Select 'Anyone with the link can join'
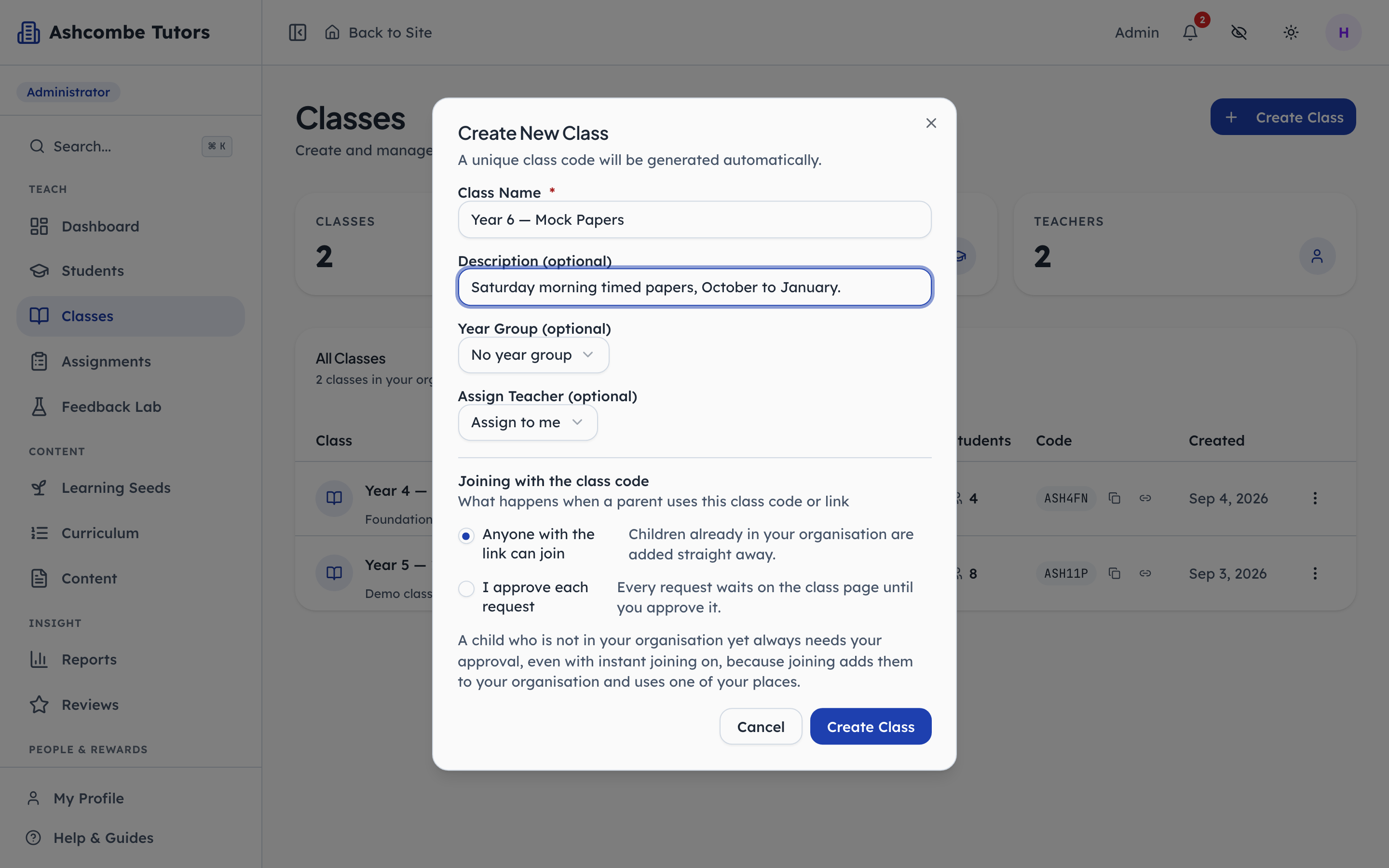The width and height of the screenshot is (1389, 868). 466,536
